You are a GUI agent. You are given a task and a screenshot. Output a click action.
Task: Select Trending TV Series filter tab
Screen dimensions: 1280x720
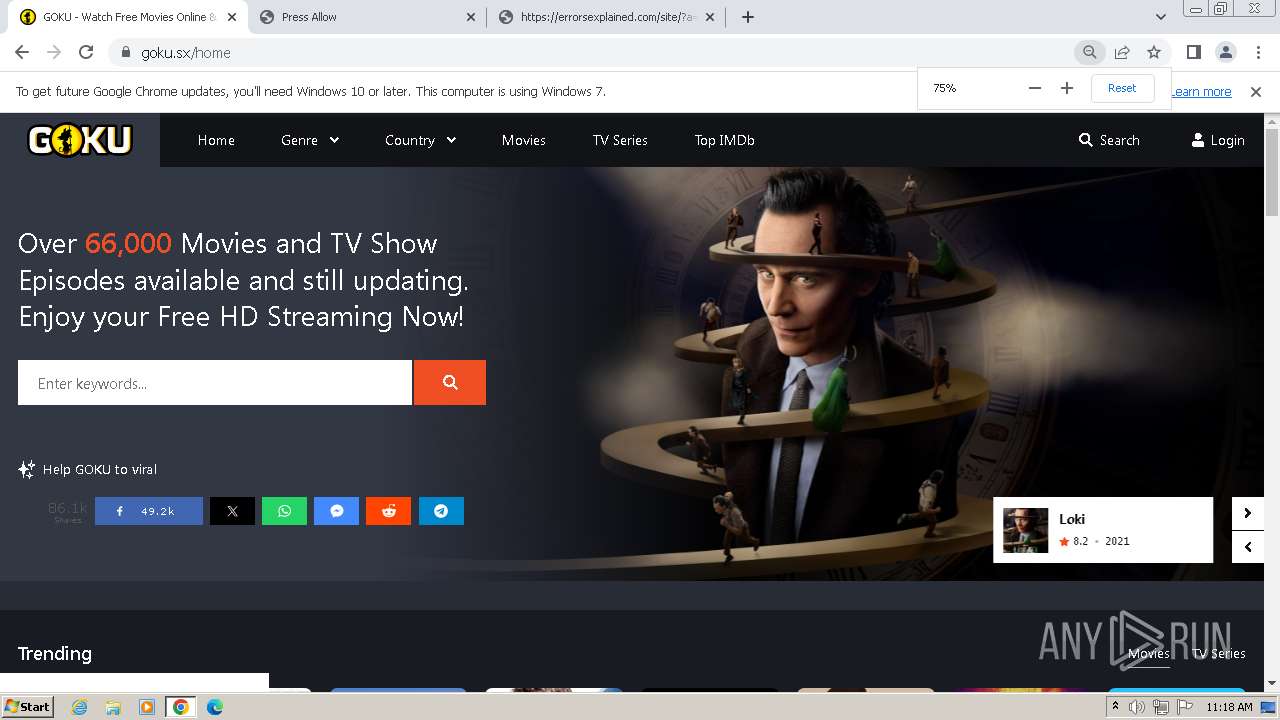click(x=1219, y=653)
